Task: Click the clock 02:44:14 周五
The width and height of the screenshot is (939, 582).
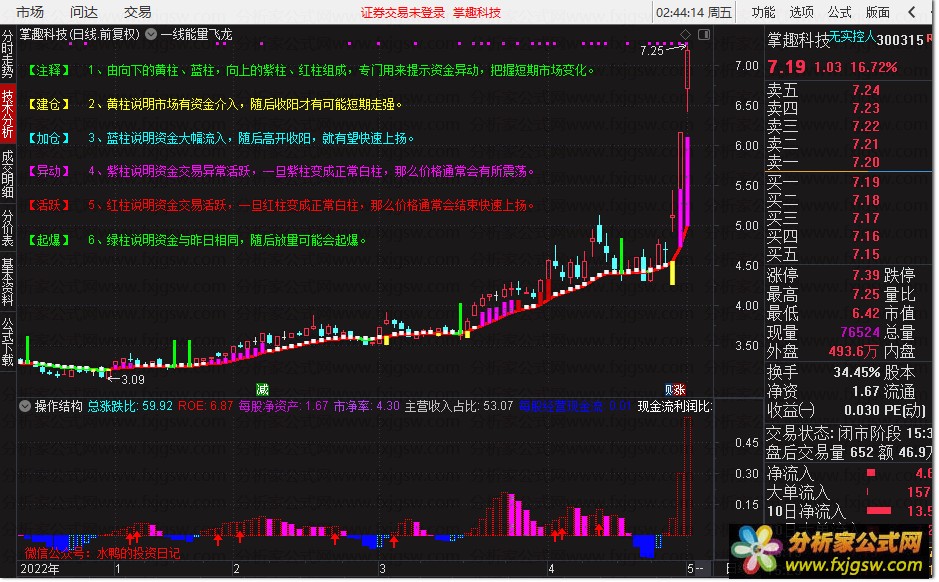Action: (694, 13)
